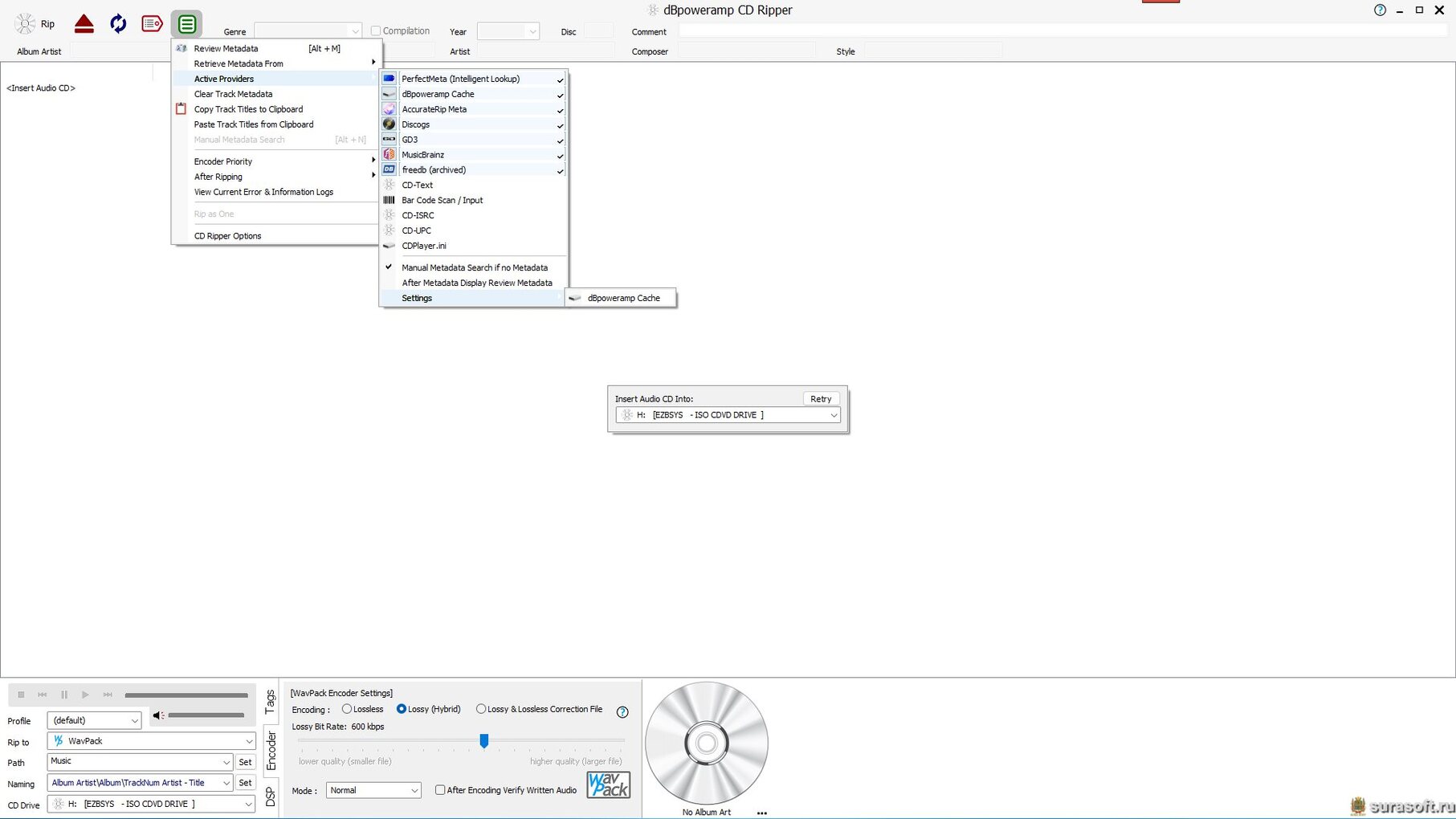Click the CDPlayer.ini icon
The width and height of the screenshot is (1456, 819).
(389, 246)
